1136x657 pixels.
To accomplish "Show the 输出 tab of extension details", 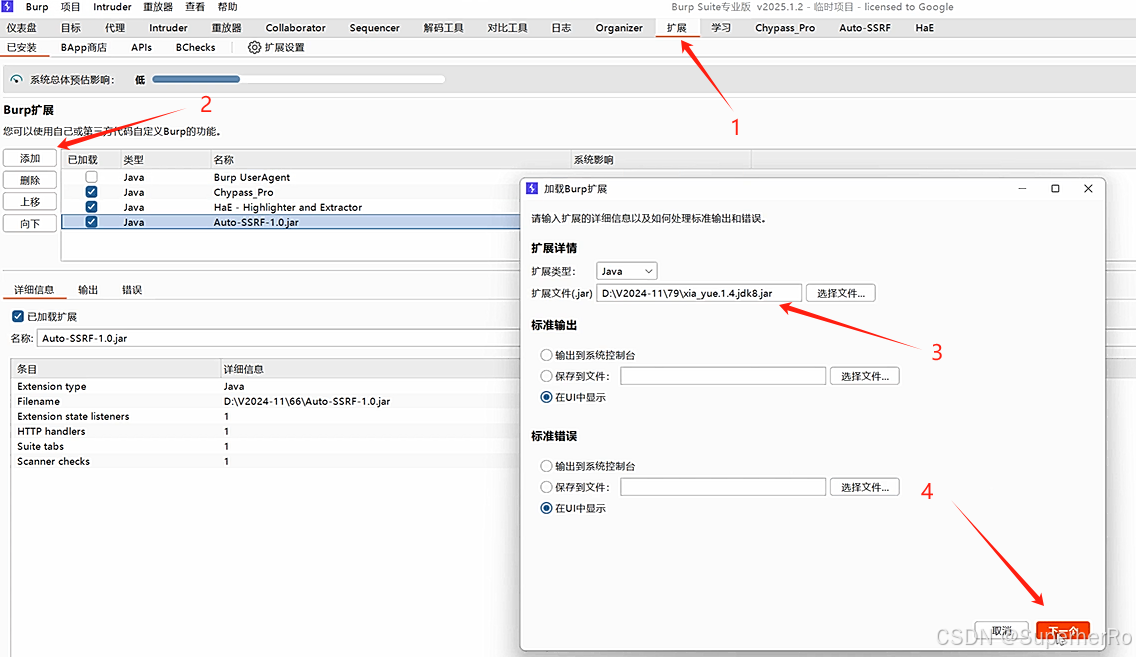I will coord(88,290).
